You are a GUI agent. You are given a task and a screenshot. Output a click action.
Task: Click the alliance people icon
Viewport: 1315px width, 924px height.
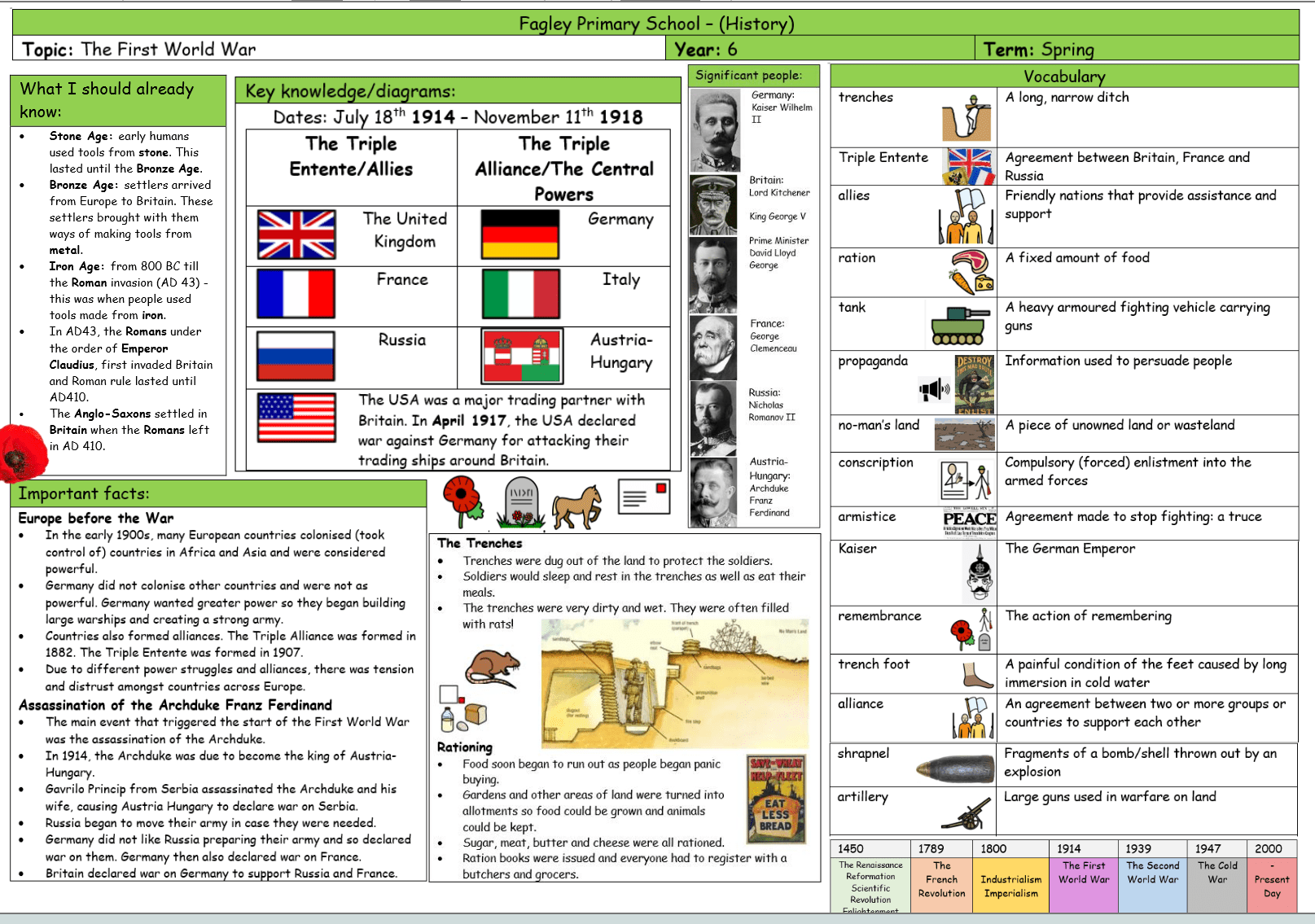click(x=973, y=719)
